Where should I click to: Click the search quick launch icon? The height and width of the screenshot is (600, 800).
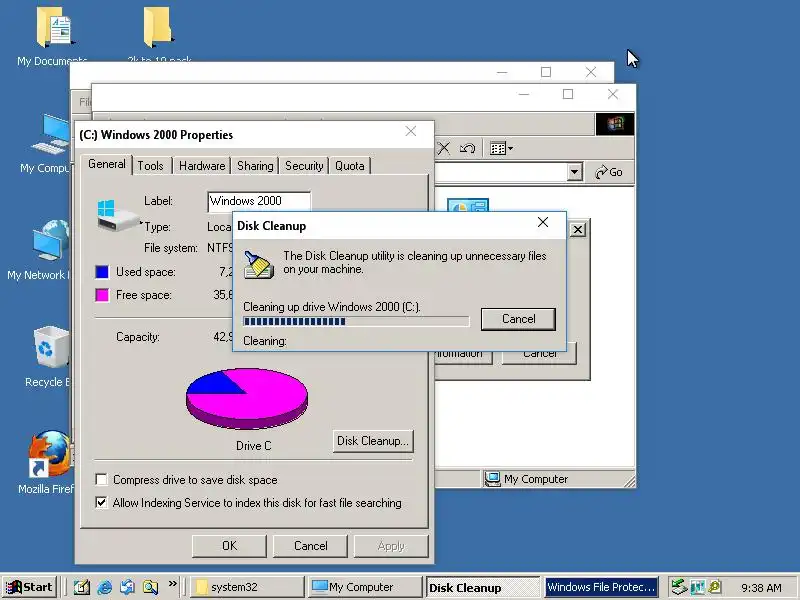[150, 587]
